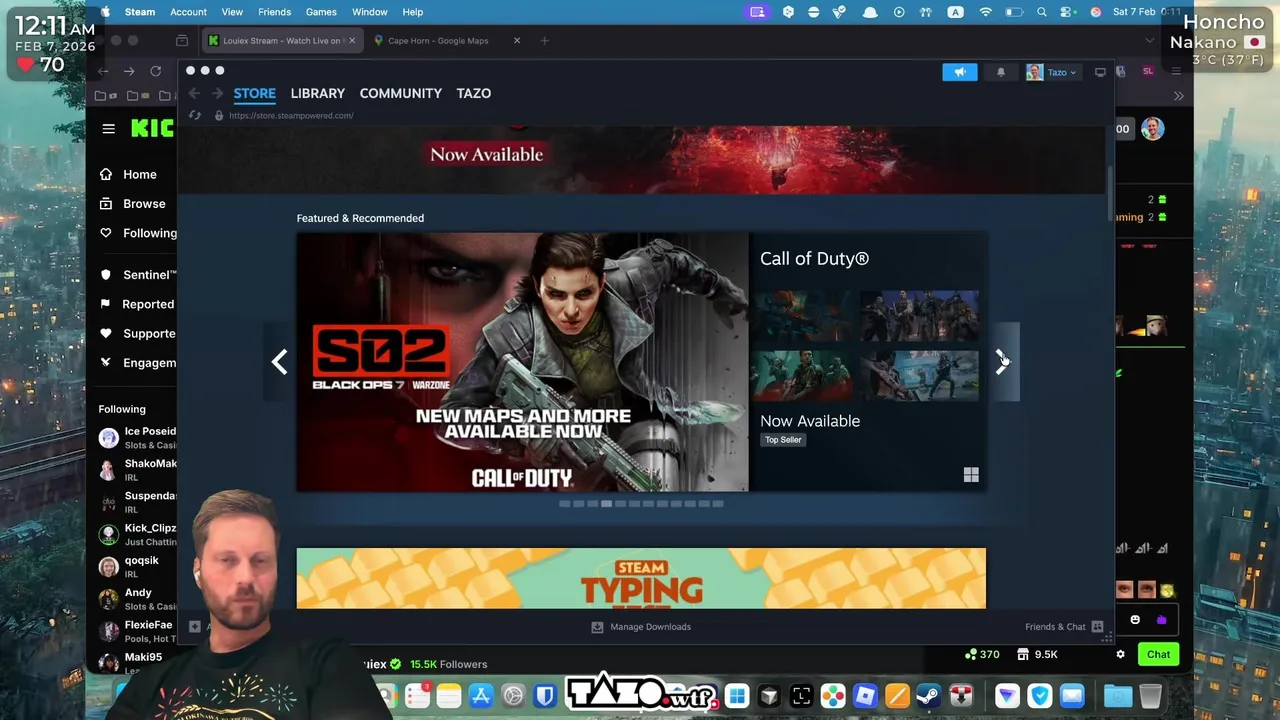Open the View menu in menu bar
1280x720 pixels.
[232, 12]
